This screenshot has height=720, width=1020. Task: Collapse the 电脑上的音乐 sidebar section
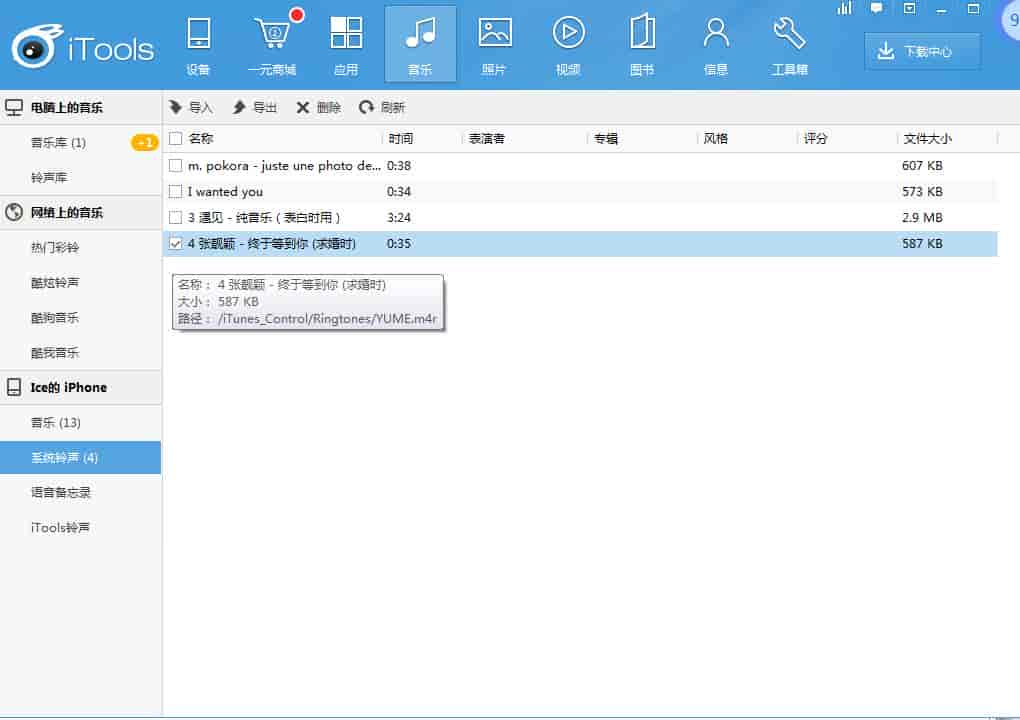(x=81, y=107)
